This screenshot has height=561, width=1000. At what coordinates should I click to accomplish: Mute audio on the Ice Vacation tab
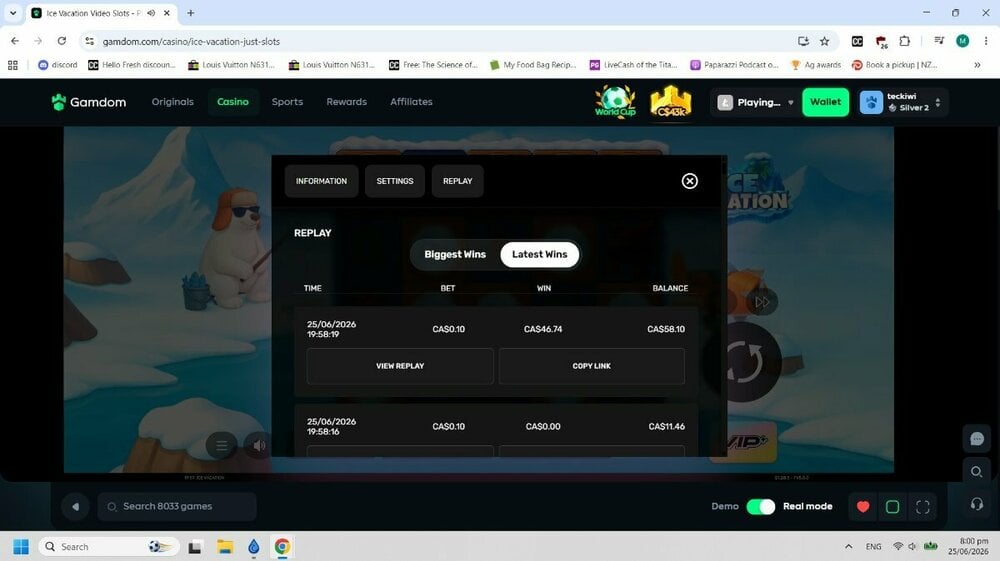pyautogui.click(x=151, y=13)
